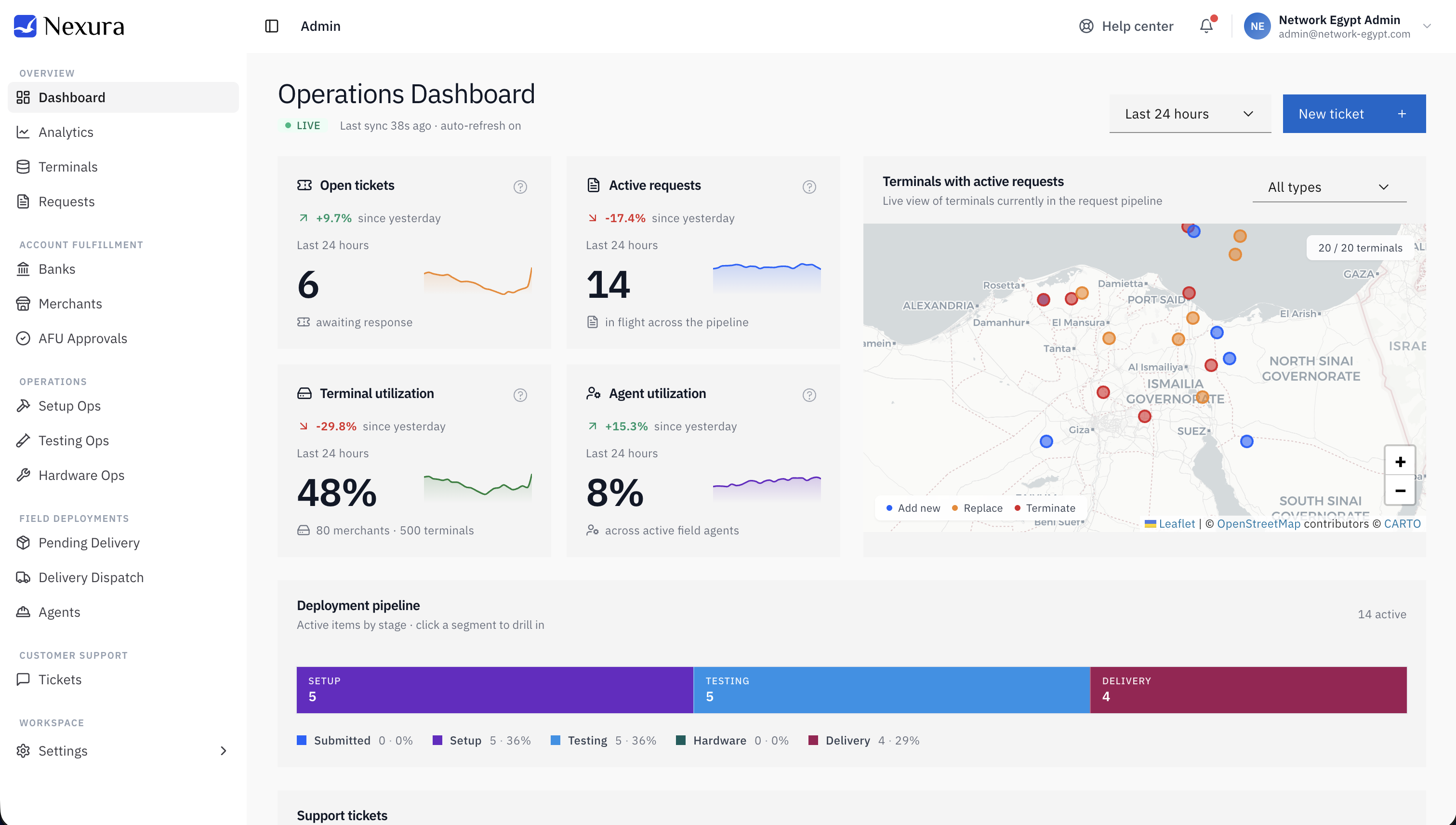The height and width of the screenshot is (825, 1456).
Task: Click the Delivery legend color swatch
Action: tap(814, 740)
